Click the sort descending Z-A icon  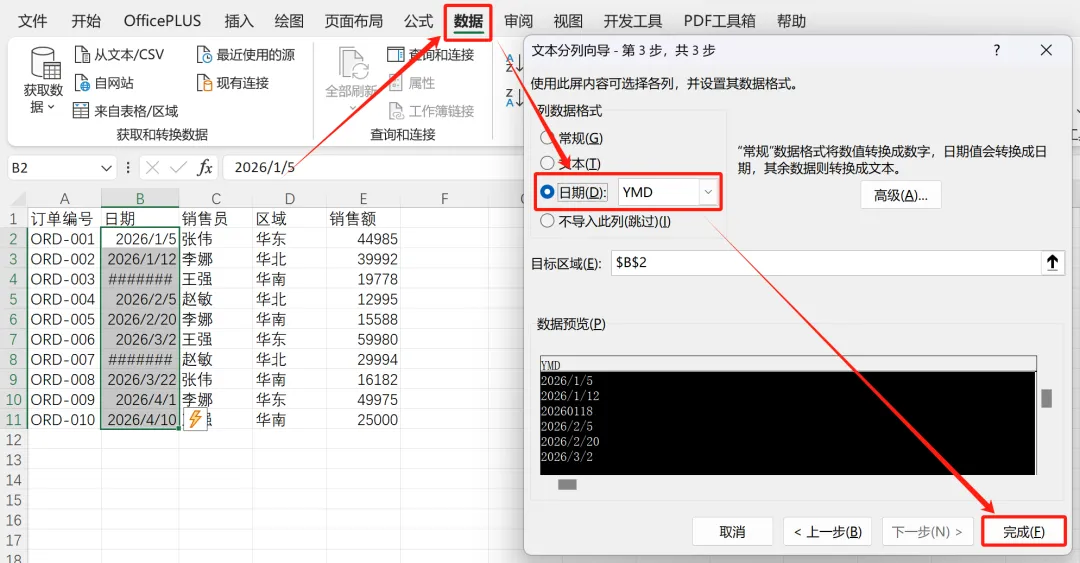tap(513, 97)
